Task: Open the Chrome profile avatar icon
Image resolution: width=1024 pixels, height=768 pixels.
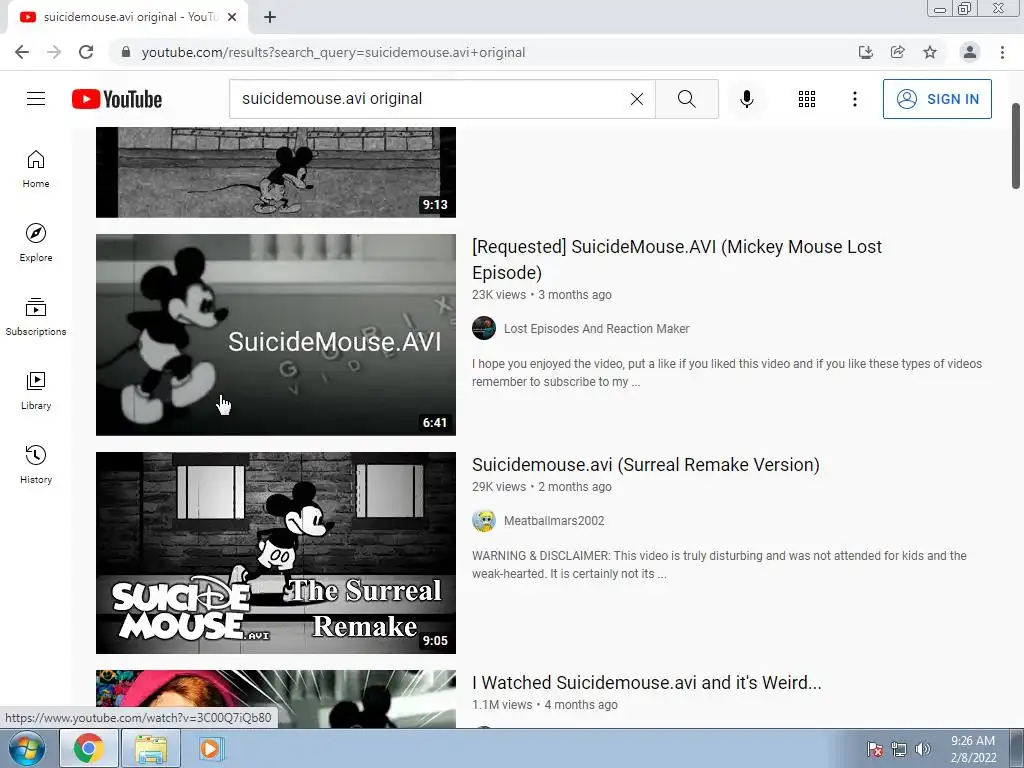Action: [x=970, y=52]
